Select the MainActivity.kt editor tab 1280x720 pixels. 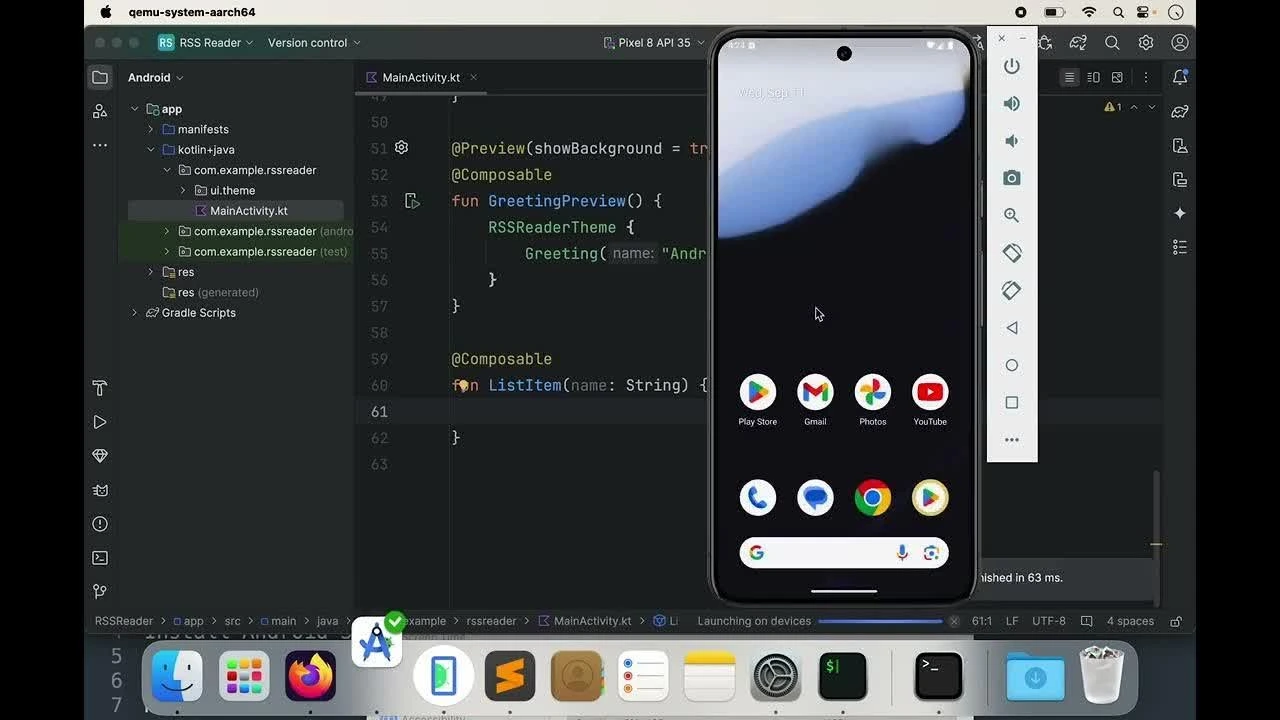coord(420,78)
